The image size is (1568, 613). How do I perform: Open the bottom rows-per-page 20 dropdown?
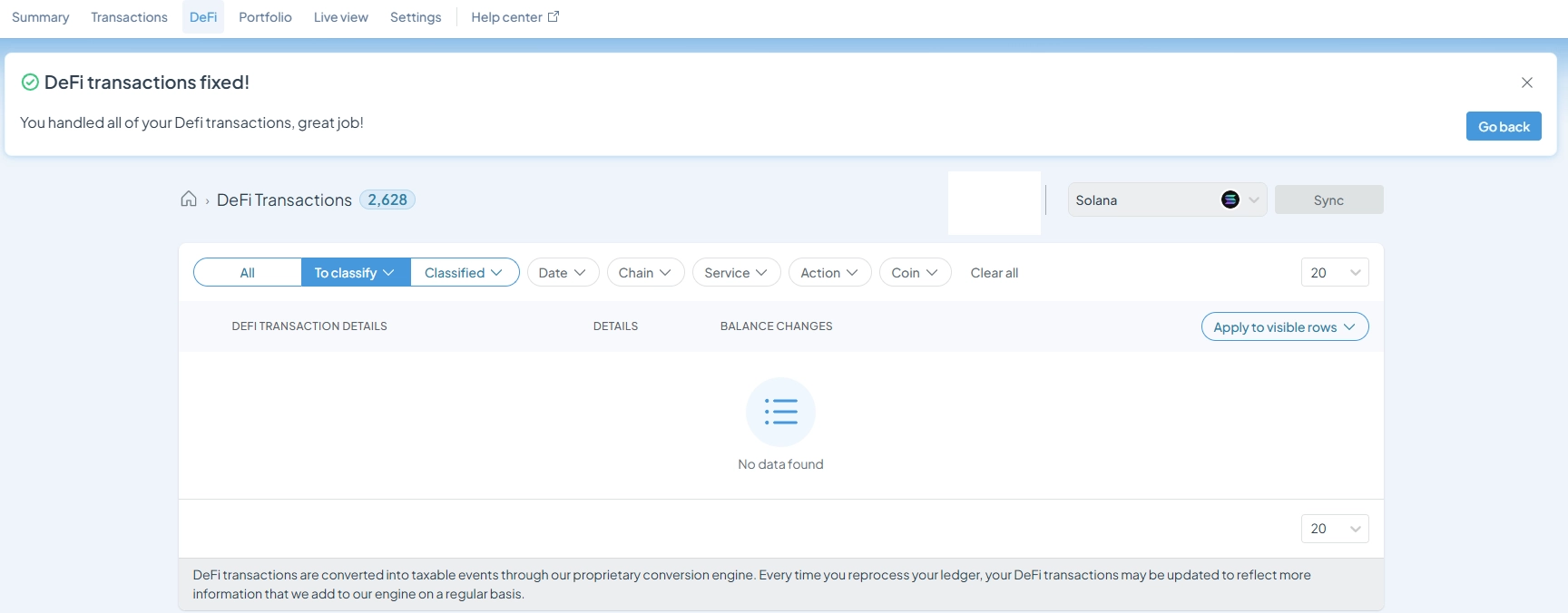[x=1335, y=529]
